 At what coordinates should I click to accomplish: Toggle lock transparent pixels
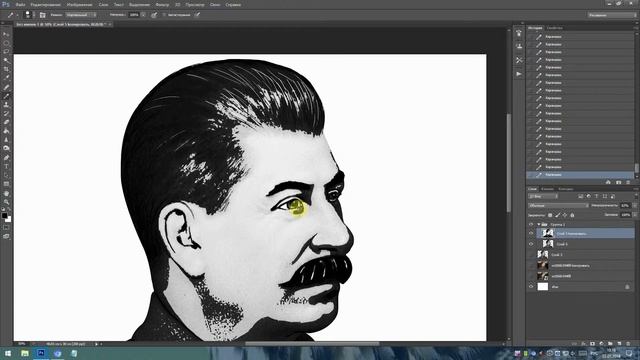coord(550,215)
